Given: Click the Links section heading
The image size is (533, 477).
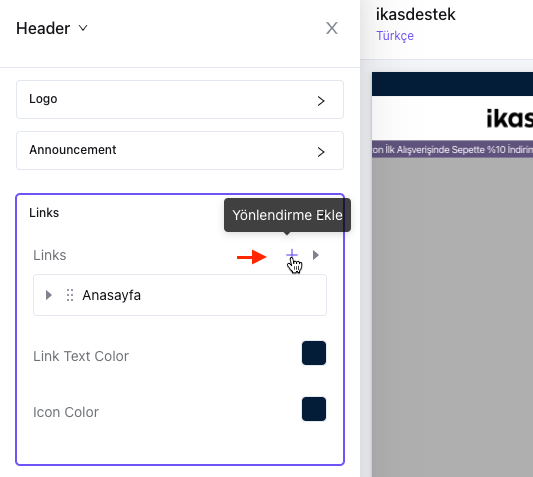Looking at the screenshot, I should coord(44,213).
